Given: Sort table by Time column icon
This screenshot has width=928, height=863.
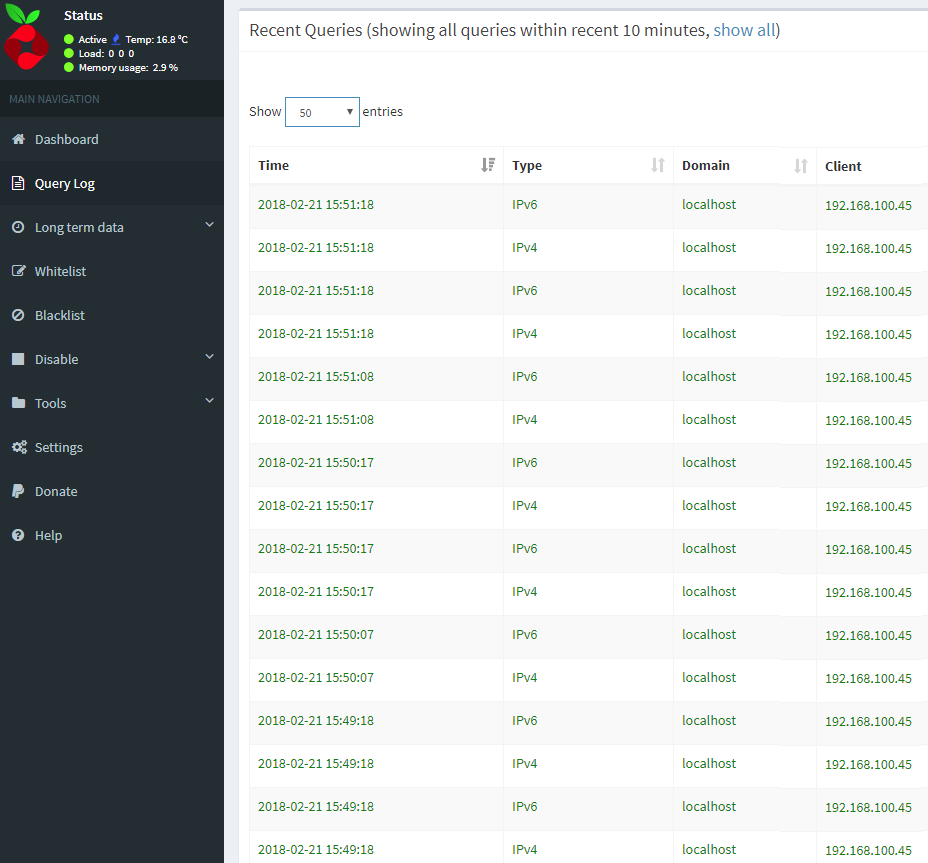Looking at the screenshot, I should [488, 166].
